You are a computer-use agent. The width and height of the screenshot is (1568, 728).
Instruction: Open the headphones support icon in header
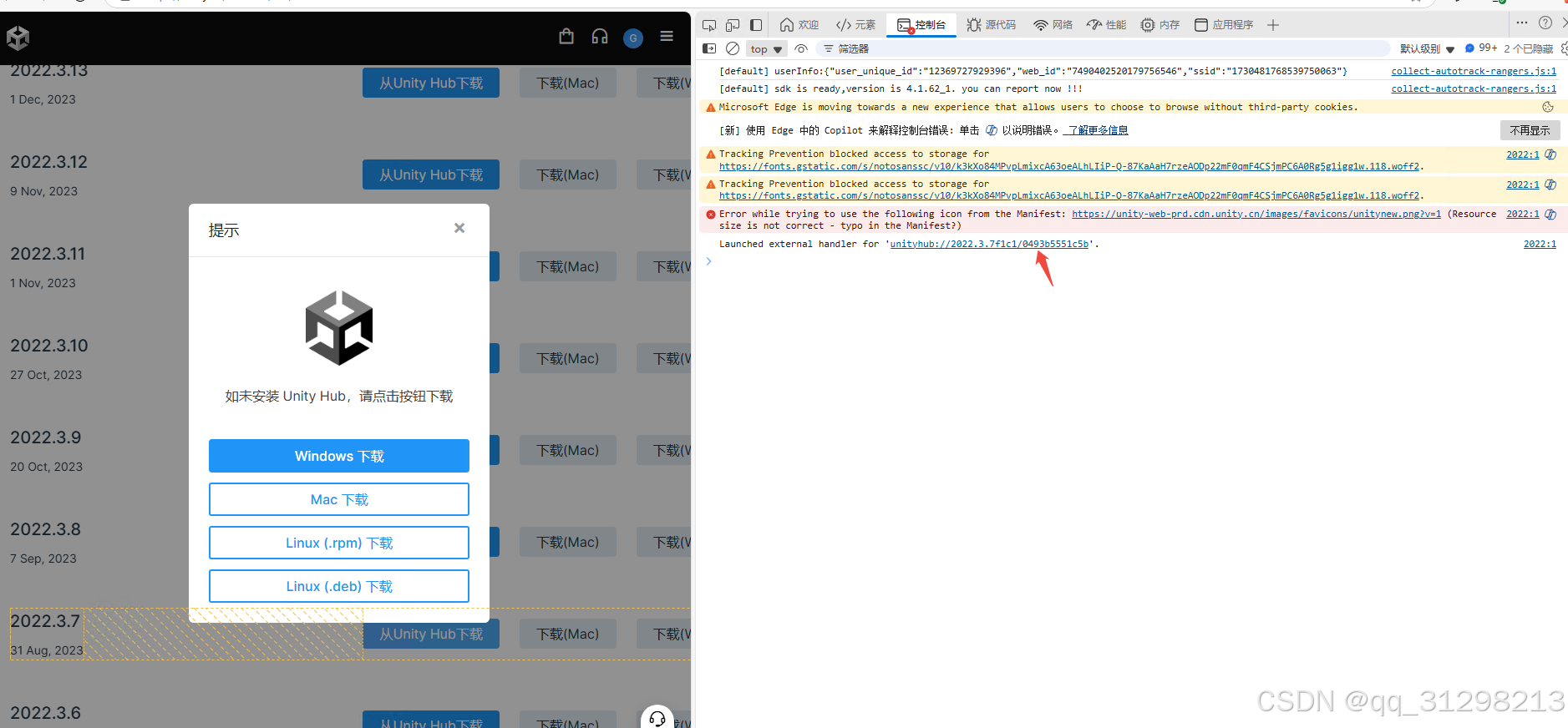(x=600, y=36)
